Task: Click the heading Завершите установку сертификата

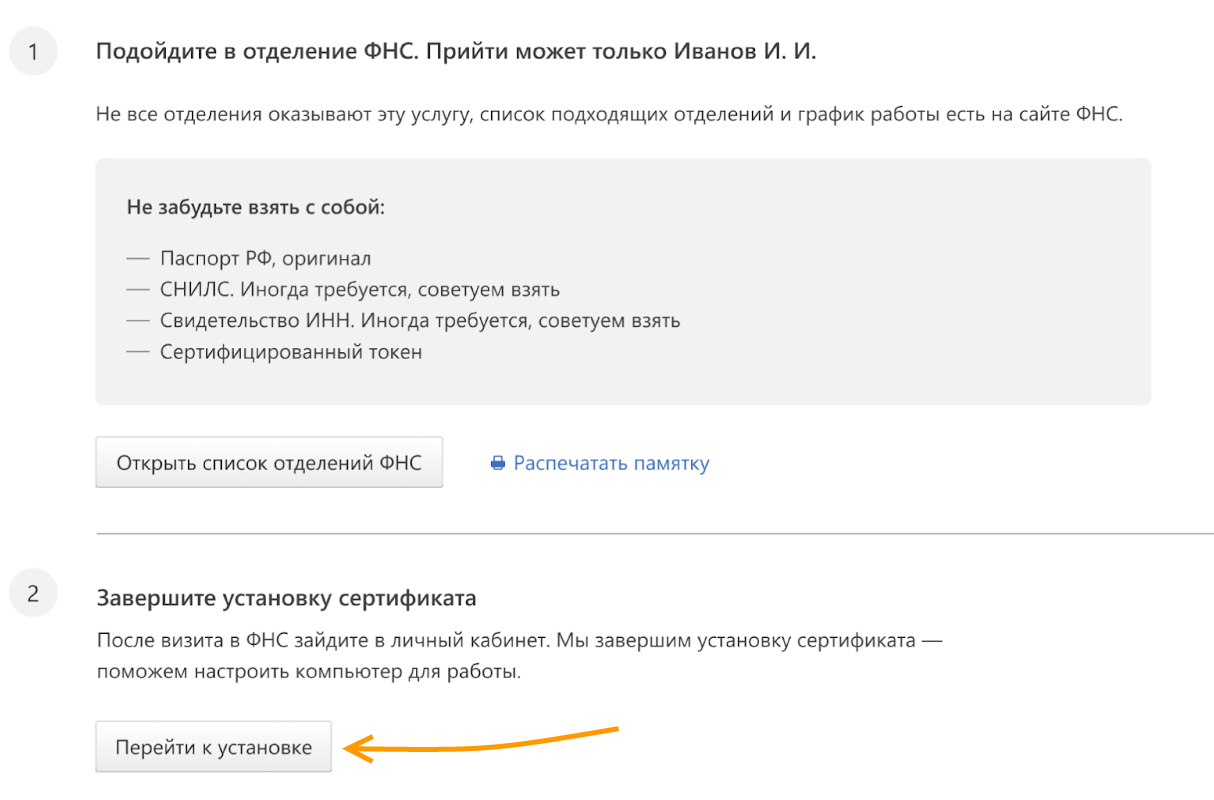Action: click(x=286, y=598)
